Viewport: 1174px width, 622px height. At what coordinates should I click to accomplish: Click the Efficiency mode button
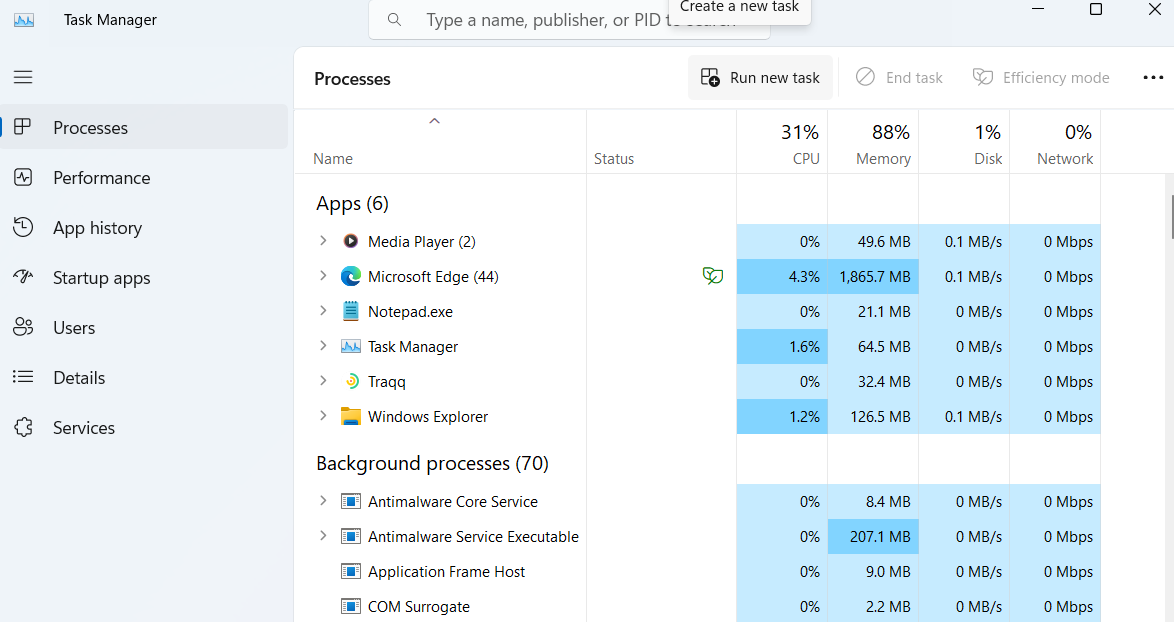point(1041,78)
